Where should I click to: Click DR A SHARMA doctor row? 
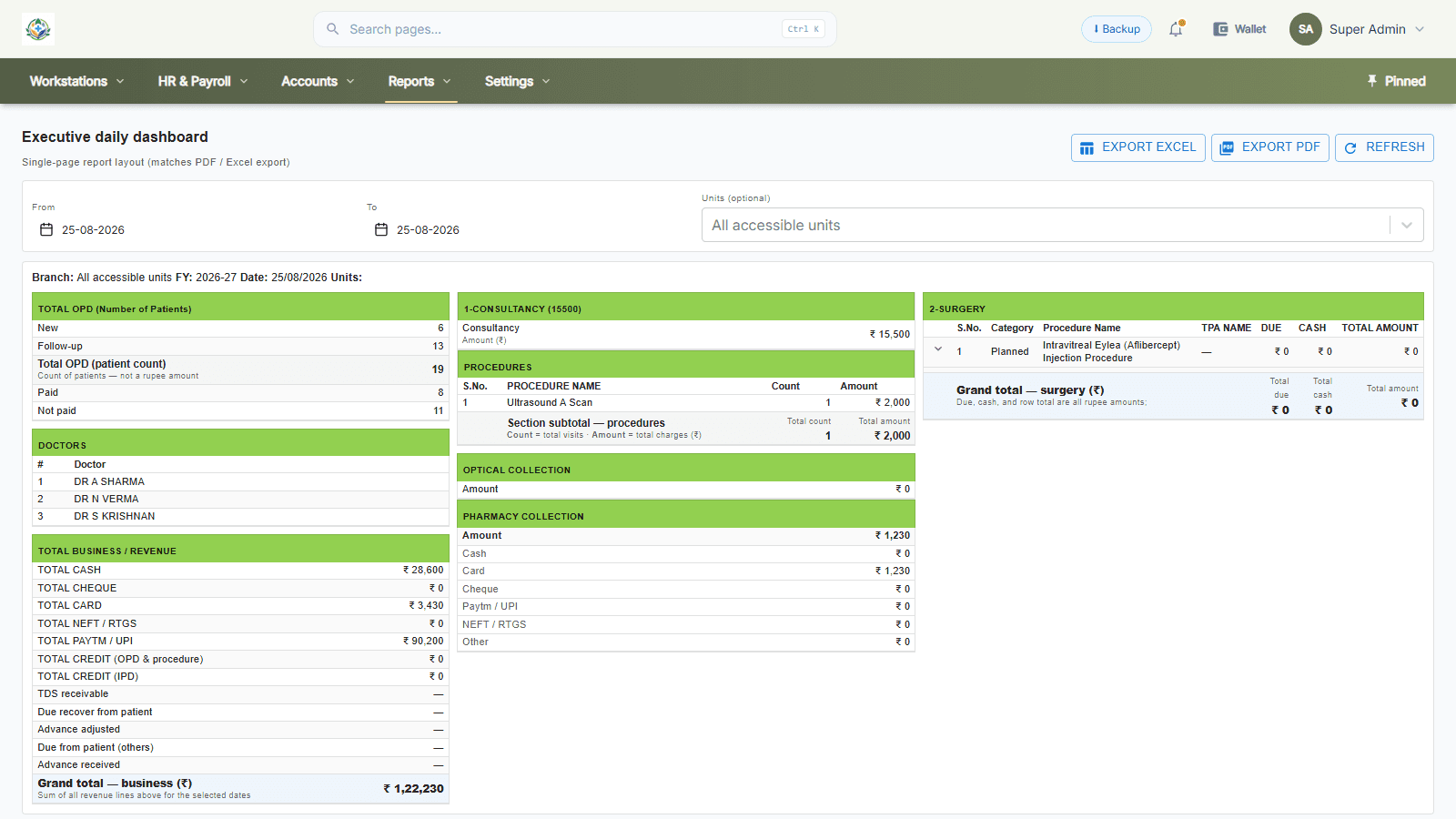[x=241, y=481]
